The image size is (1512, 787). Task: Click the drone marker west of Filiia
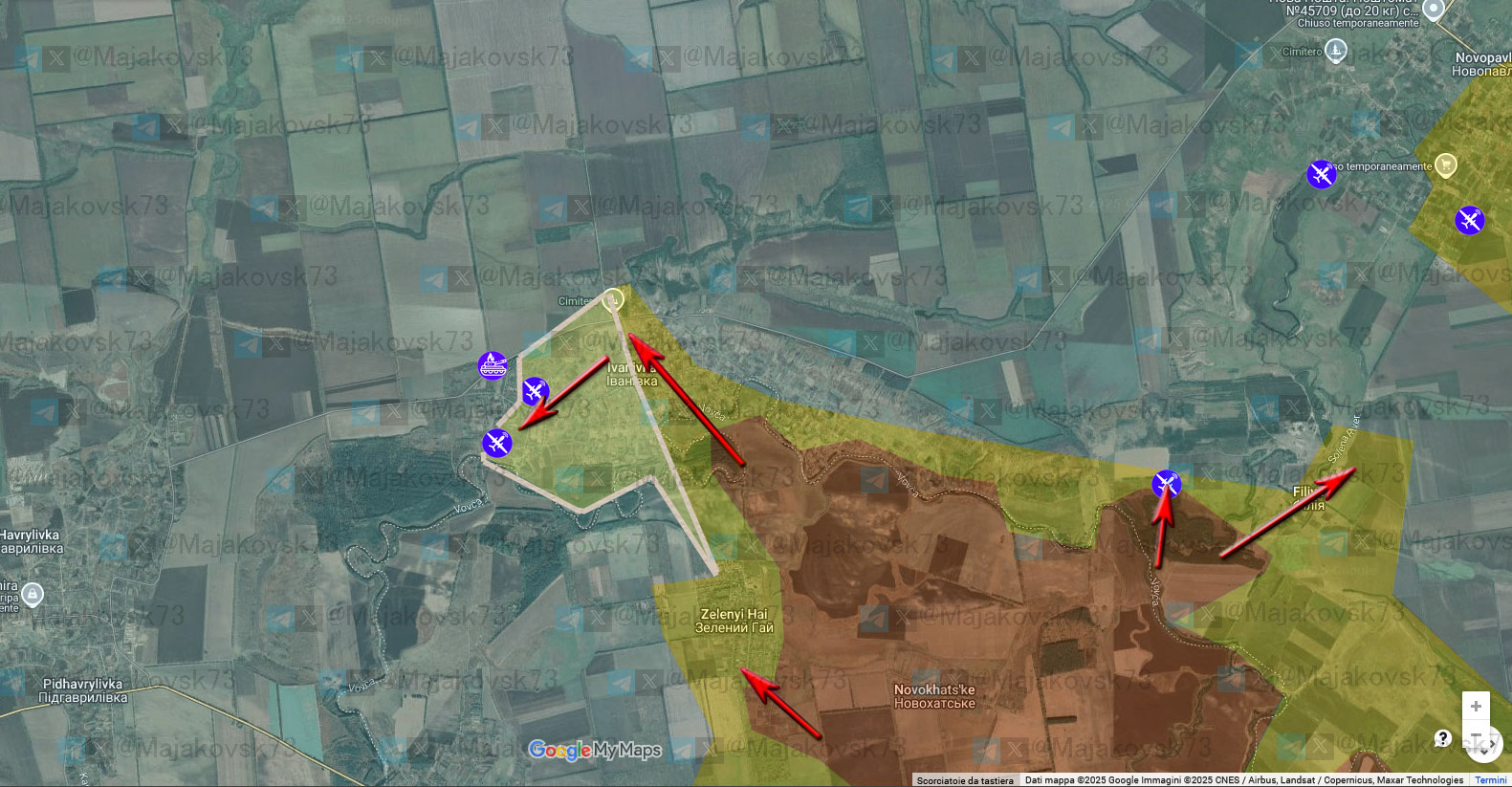[x=1166, y=485]
